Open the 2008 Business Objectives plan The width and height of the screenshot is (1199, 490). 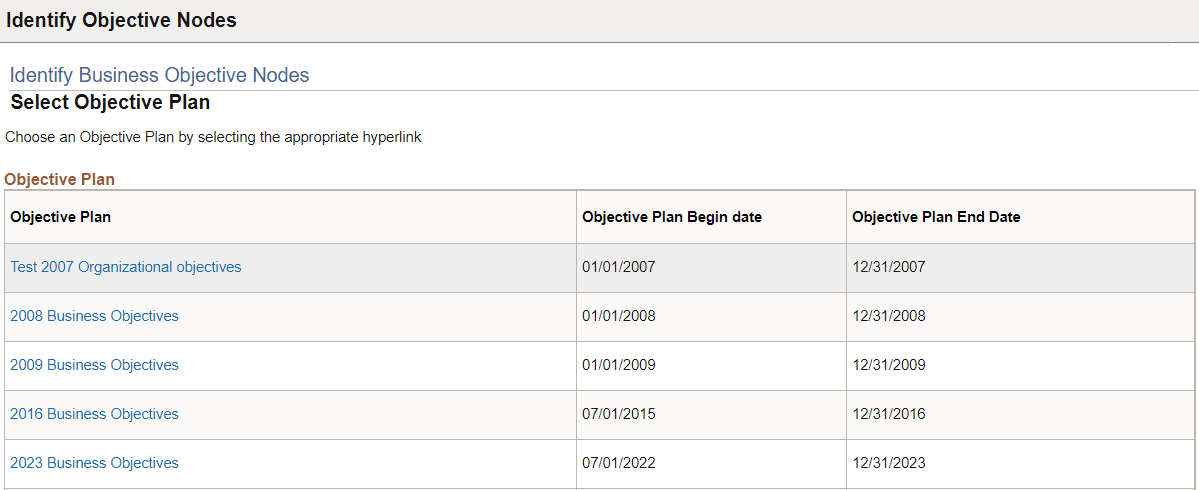click(x=94, y=316)
